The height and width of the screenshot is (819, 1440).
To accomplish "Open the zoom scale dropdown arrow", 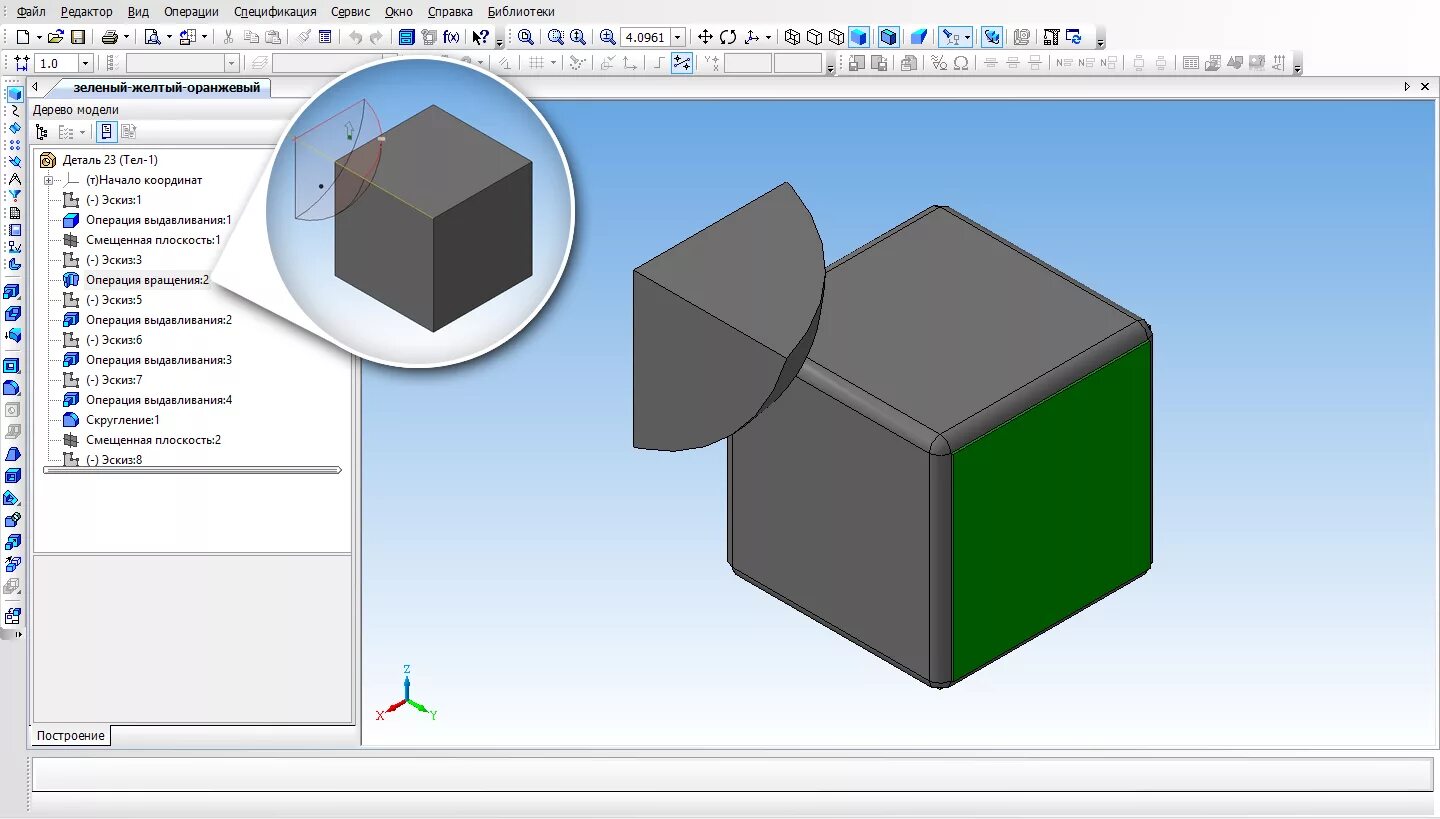I will [677, 37].
